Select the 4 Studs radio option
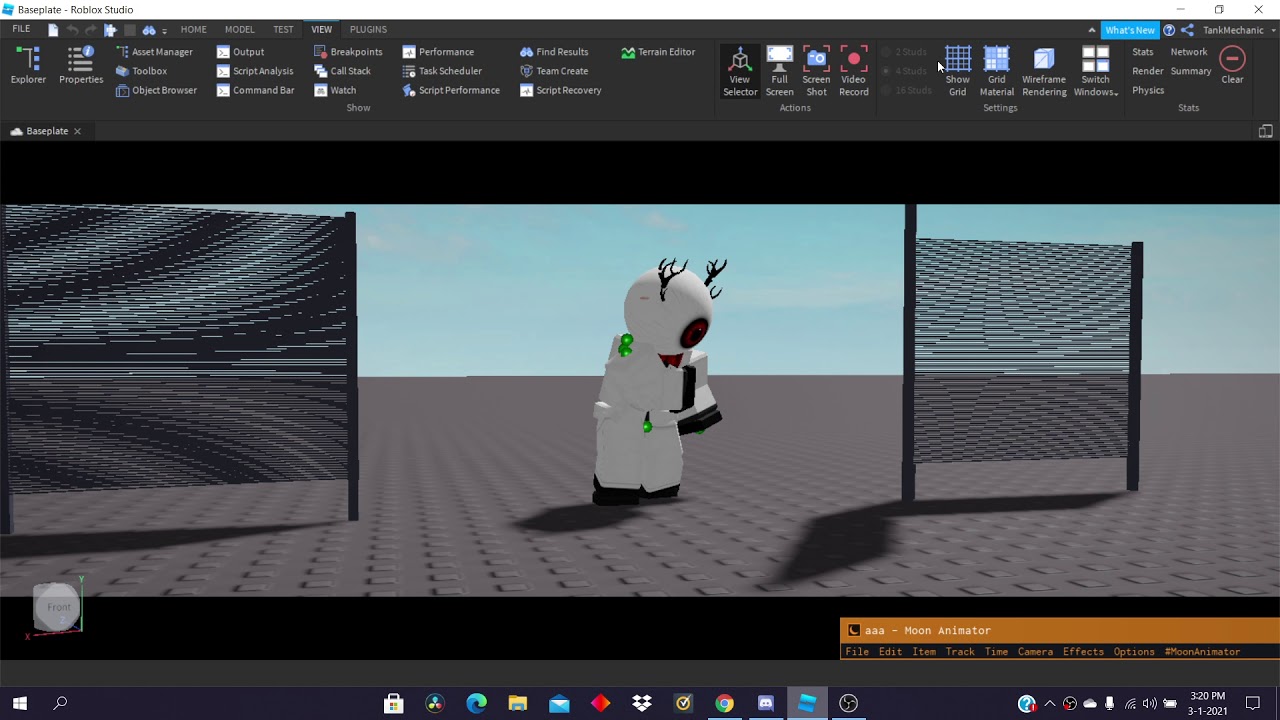The image size is (1280, 720). pyautogui.click(x=905, y=71)
